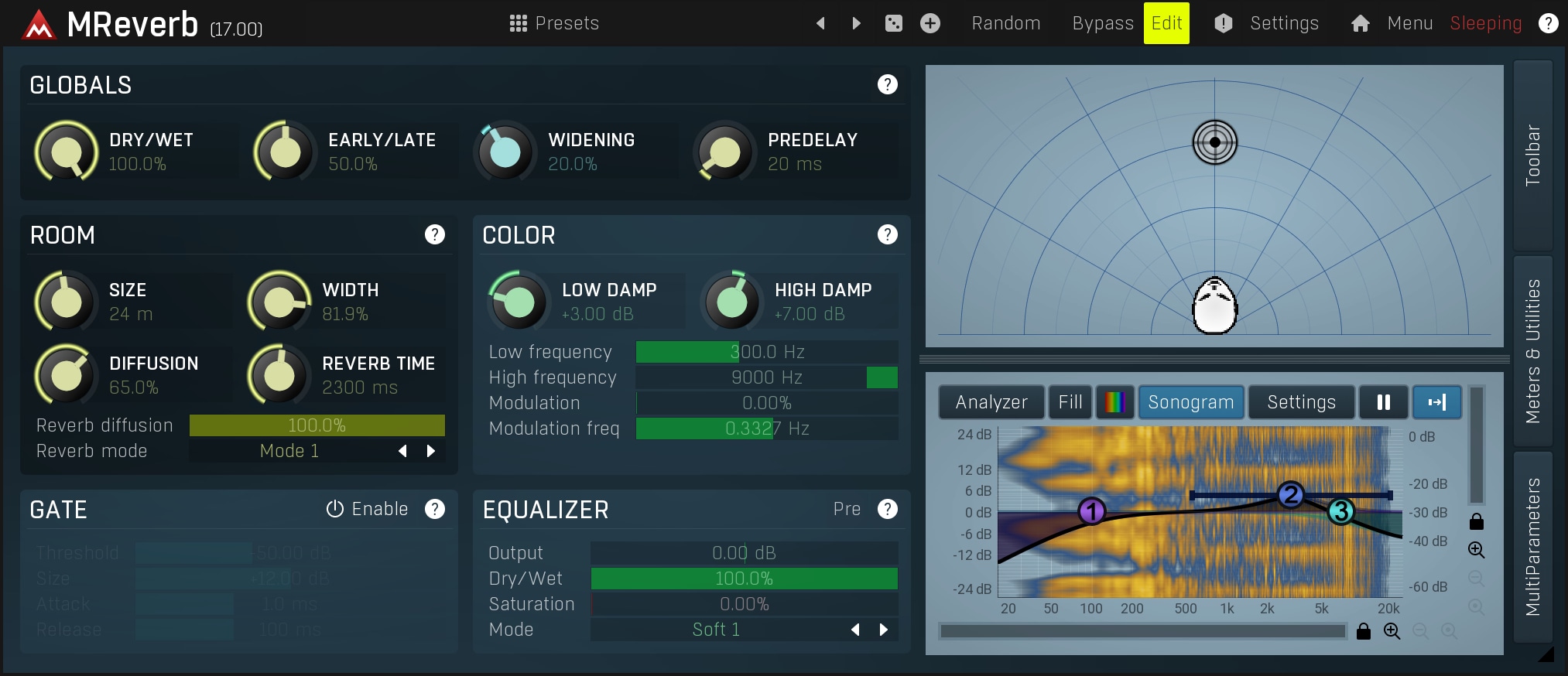
Task: Click the Random button
Action: tap(1005, 23)
